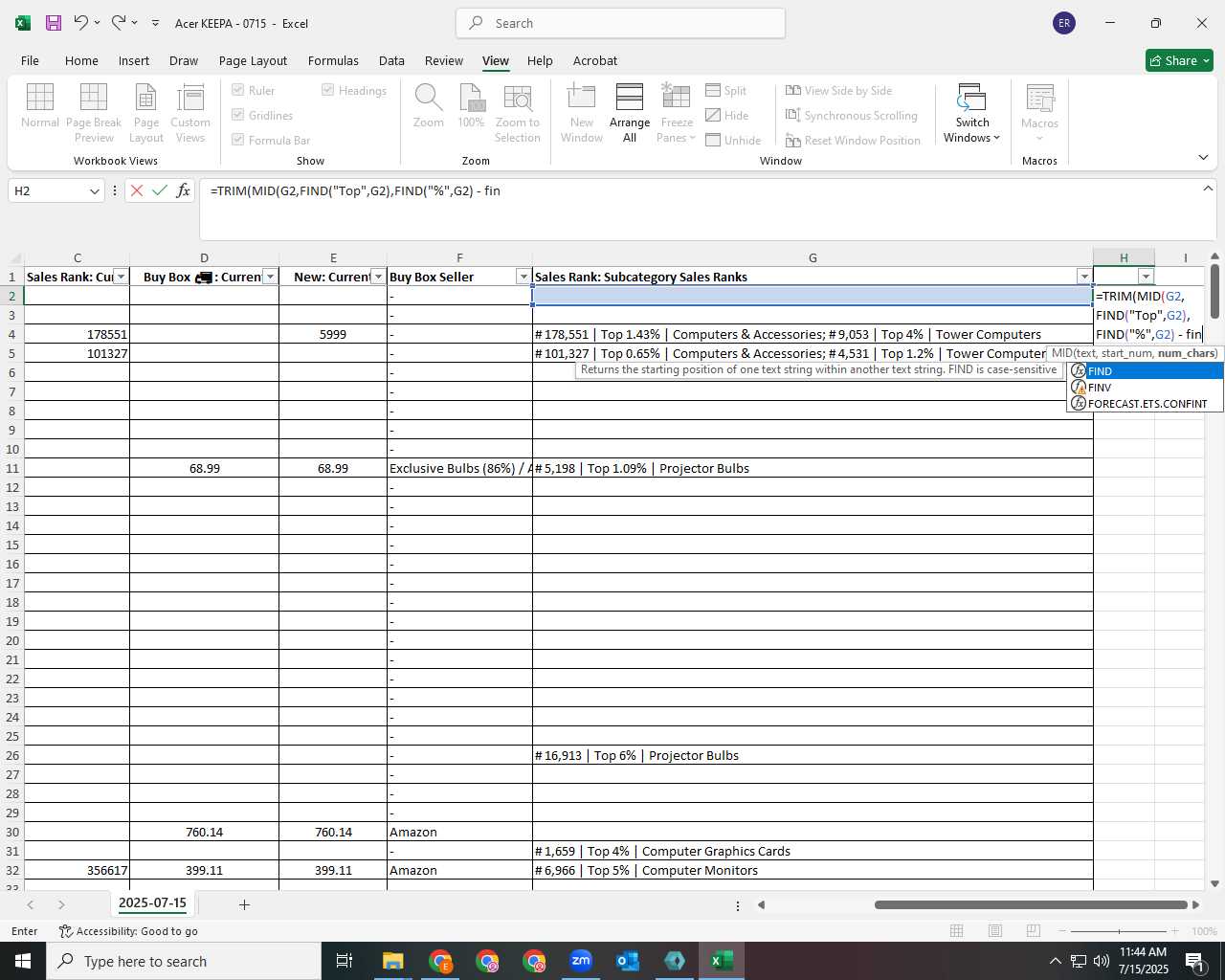Switch to the Insert tab

pyautogui.click(x=134, y=60)
